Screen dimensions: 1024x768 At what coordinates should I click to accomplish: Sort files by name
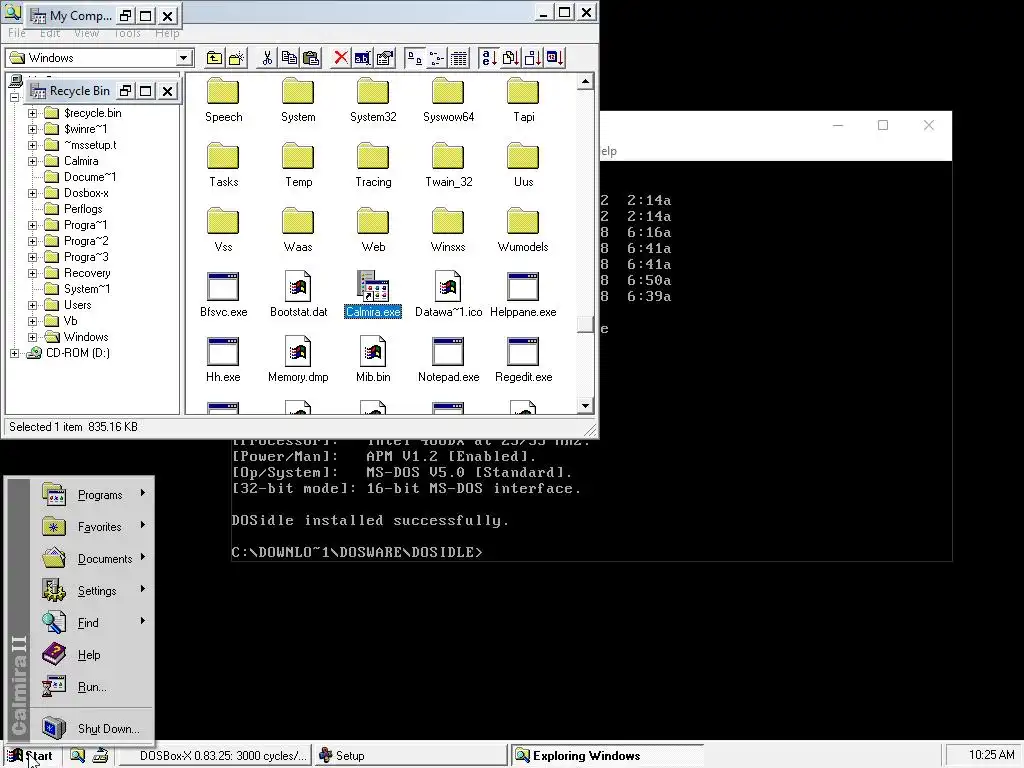click(x=488, y=58)
